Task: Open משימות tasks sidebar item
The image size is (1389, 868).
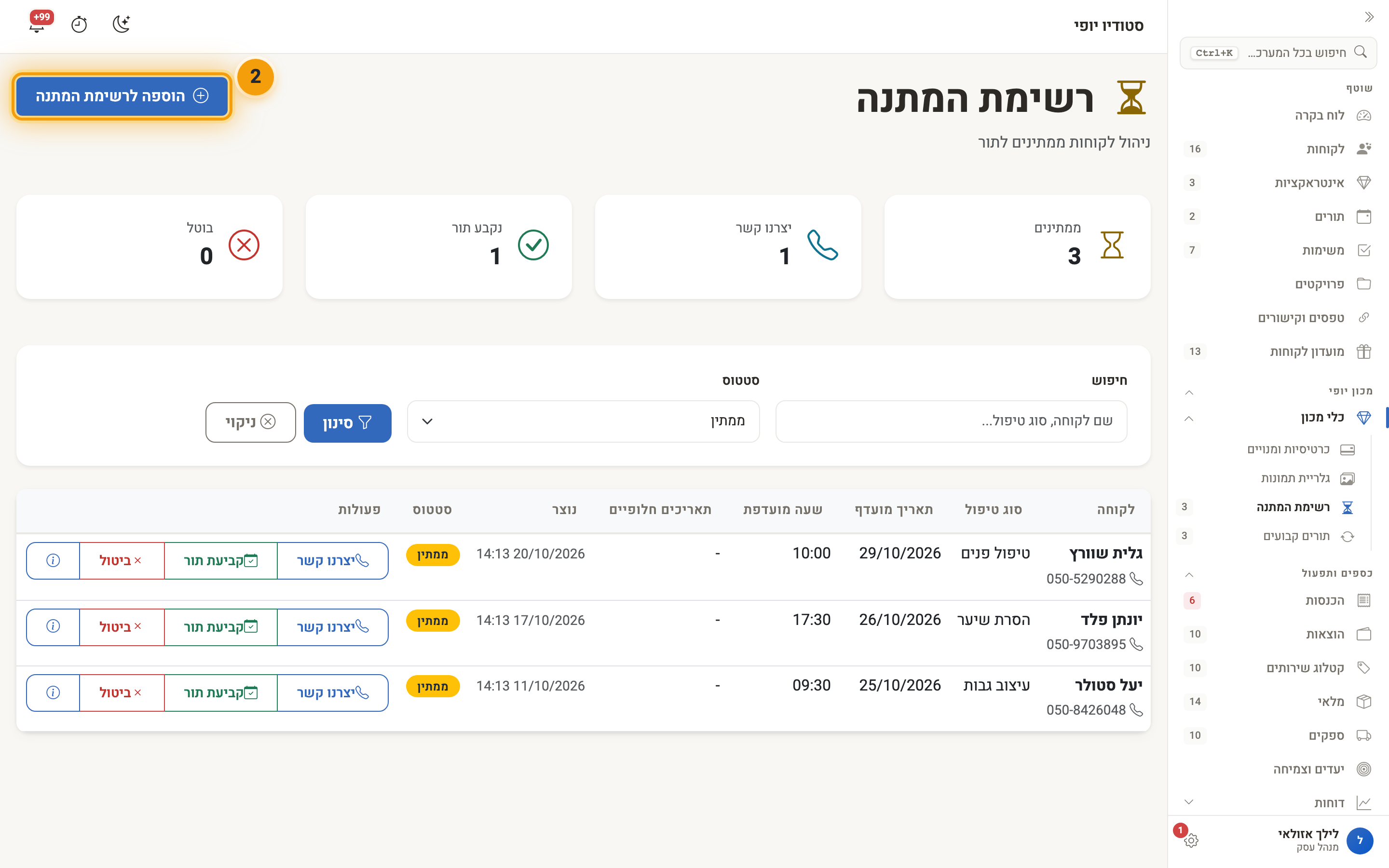Action: (x=1278, y=250)
